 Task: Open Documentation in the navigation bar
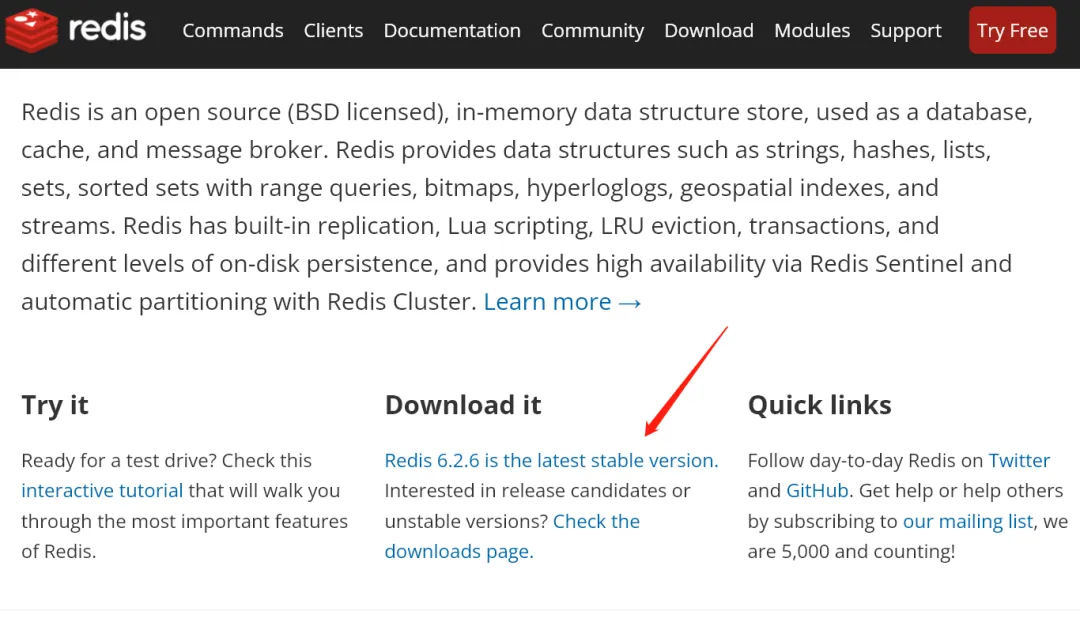click(x=452, y=31)
